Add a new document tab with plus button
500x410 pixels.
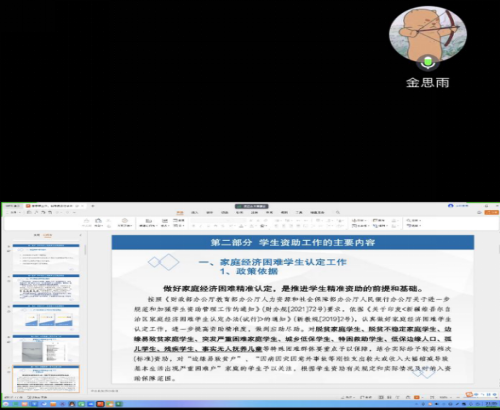[x=93, y=206]
